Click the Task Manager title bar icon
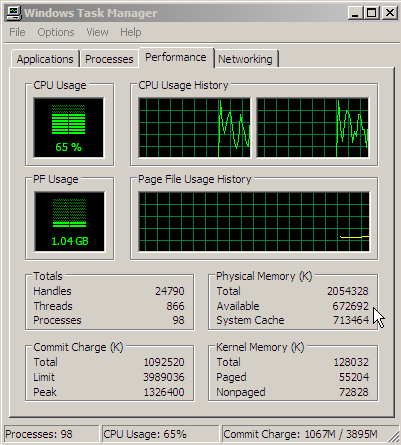Viewport: 401px width, 445px height. point(14,13)
